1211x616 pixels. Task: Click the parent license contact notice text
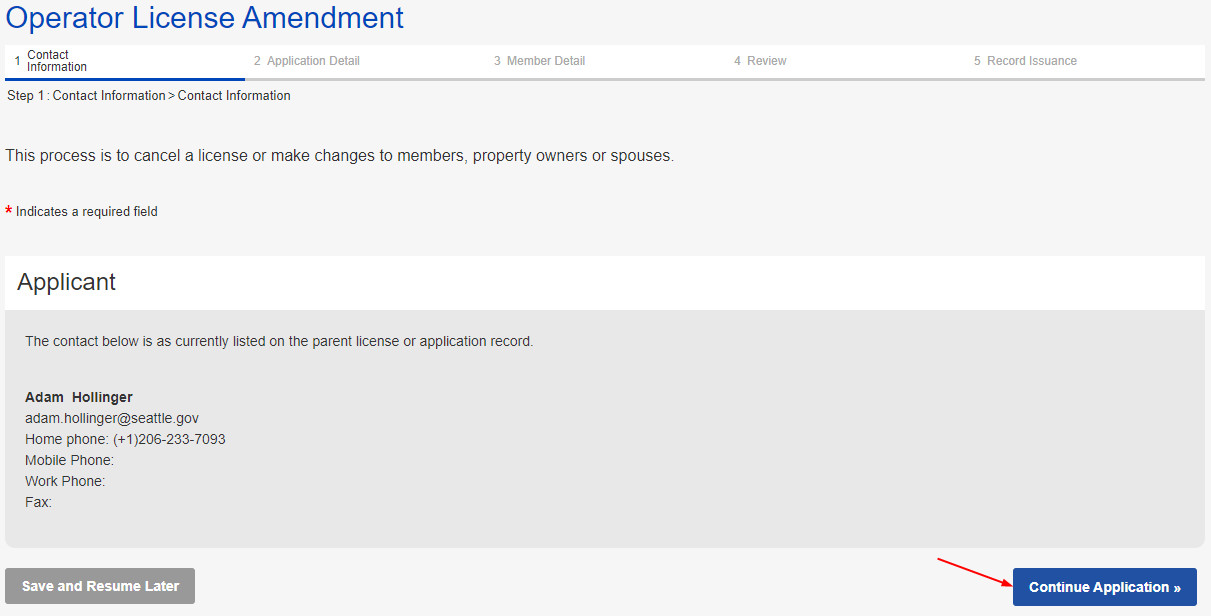(x=279, y=341)
